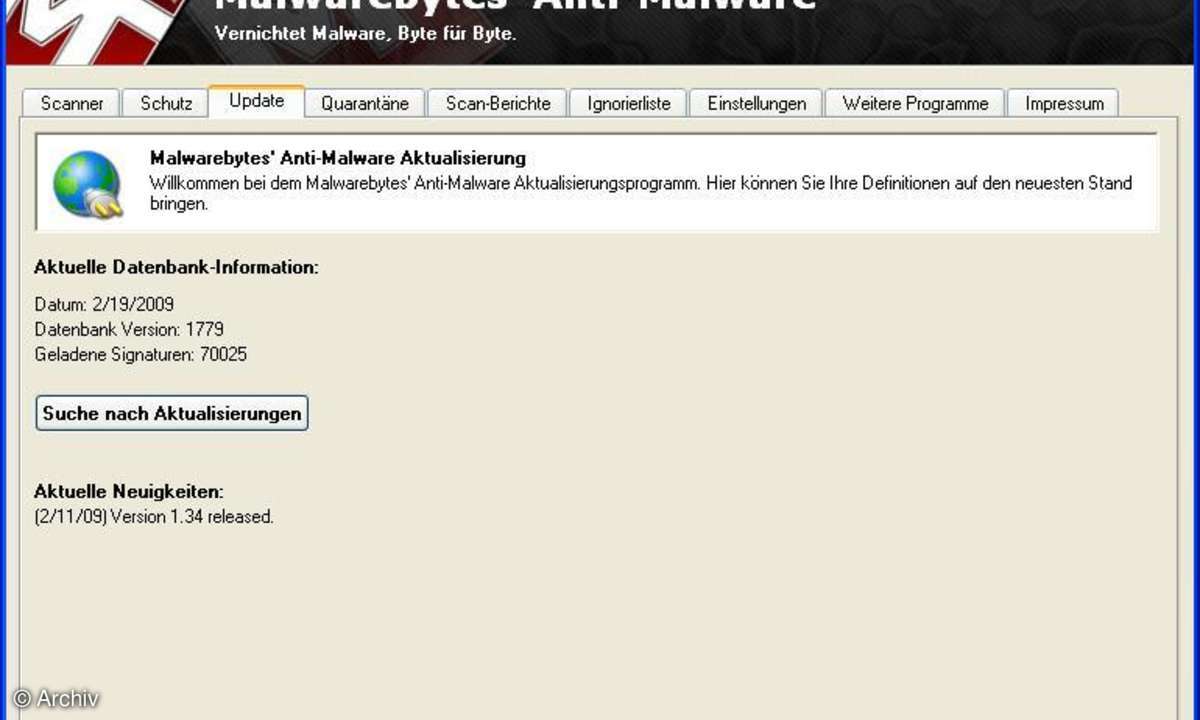Switch to the Scanner tab
The height and width of the screenshot is (720, 1200).
(72, 103)
